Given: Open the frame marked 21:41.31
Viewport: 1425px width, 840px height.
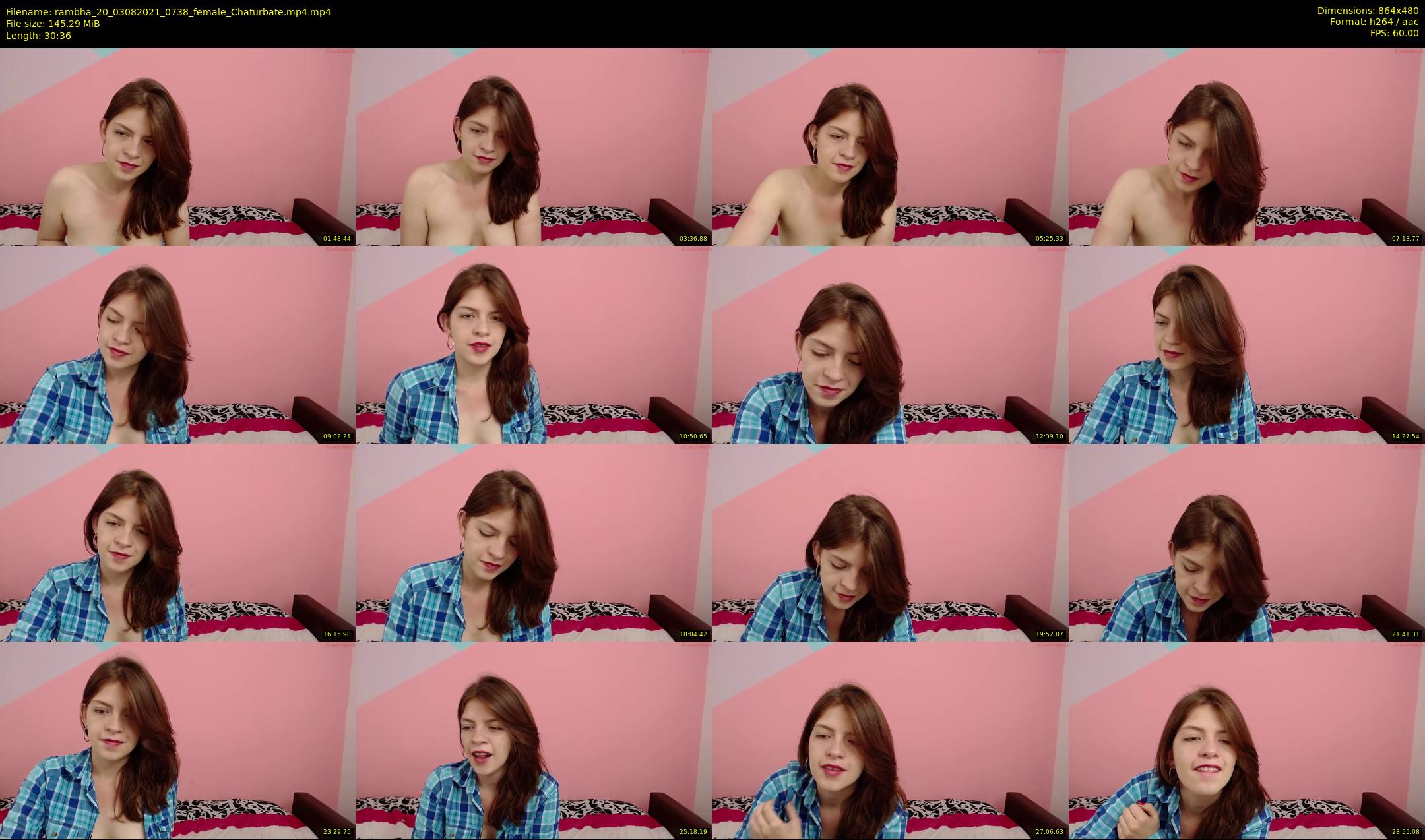Looking at the screenshot, I should (x=1247, y=542).
